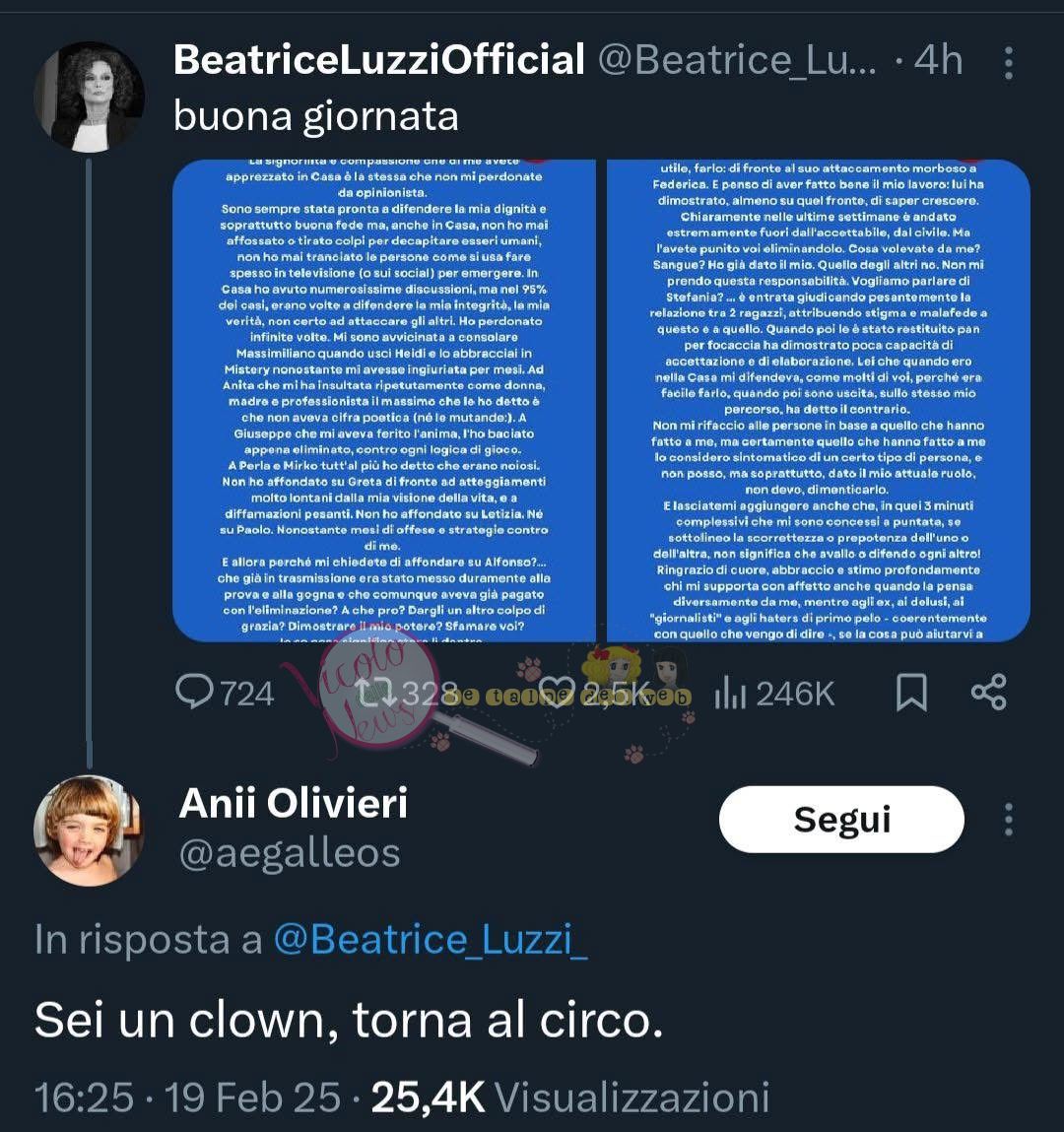
Task: Open the more options menu beside Segui
Action: 1008,820
